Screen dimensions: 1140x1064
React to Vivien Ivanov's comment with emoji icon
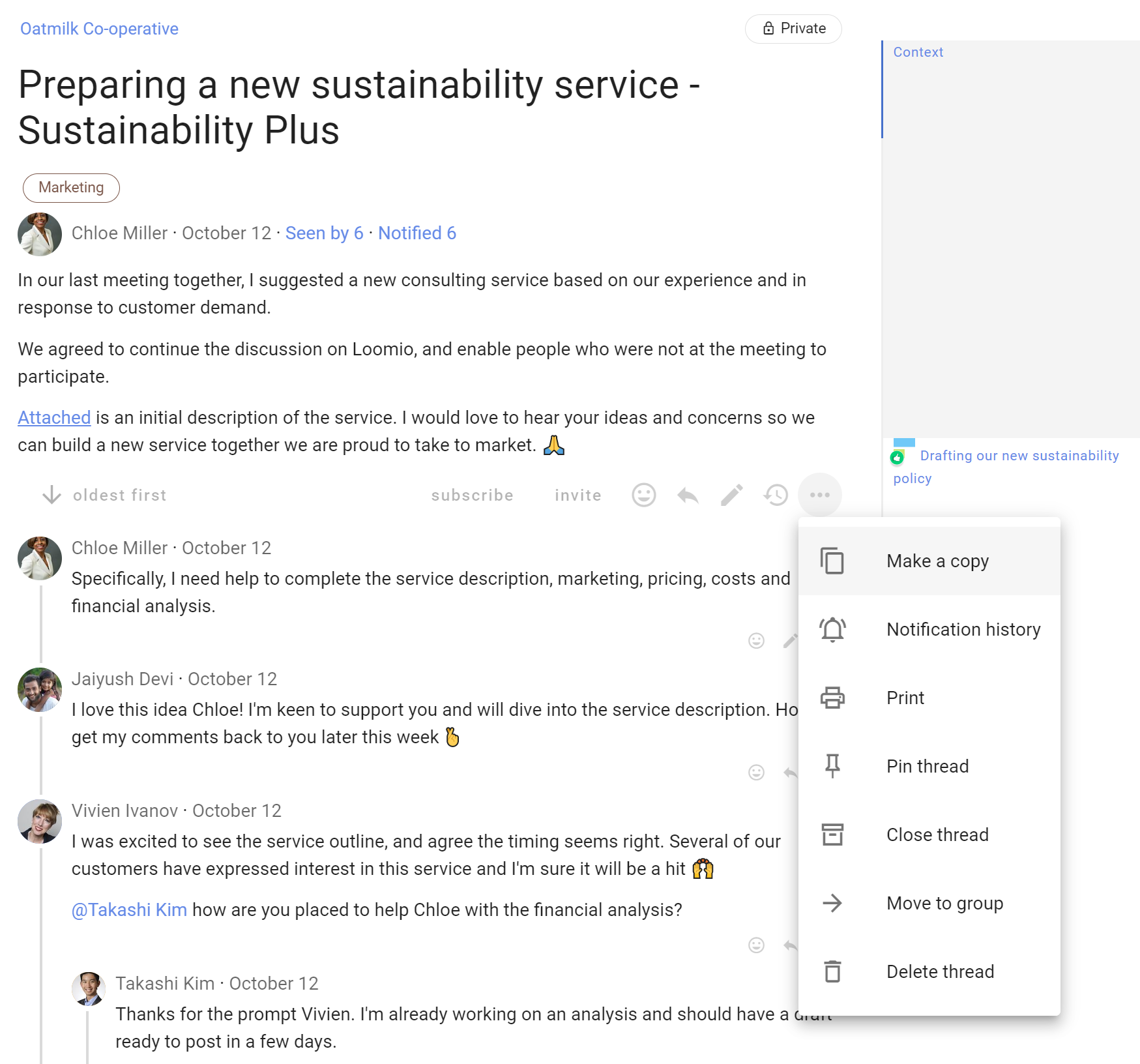756,945
